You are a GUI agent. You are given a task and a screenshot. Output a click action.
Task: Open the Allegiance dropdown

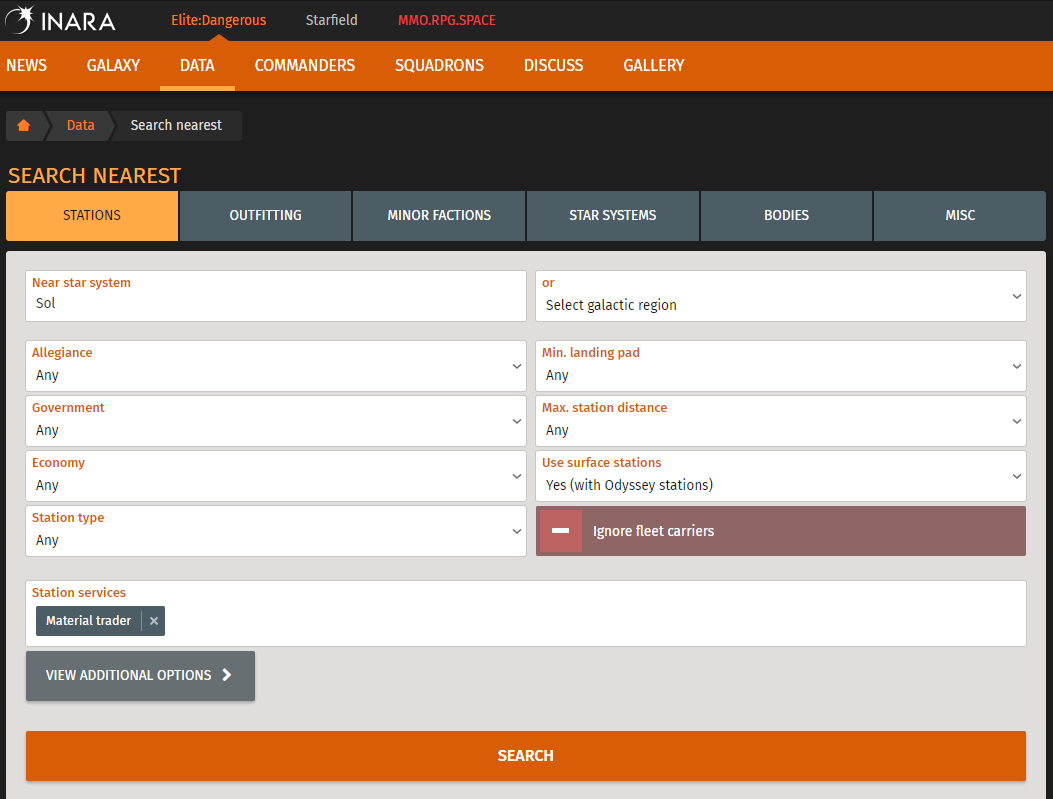(275, 366)
